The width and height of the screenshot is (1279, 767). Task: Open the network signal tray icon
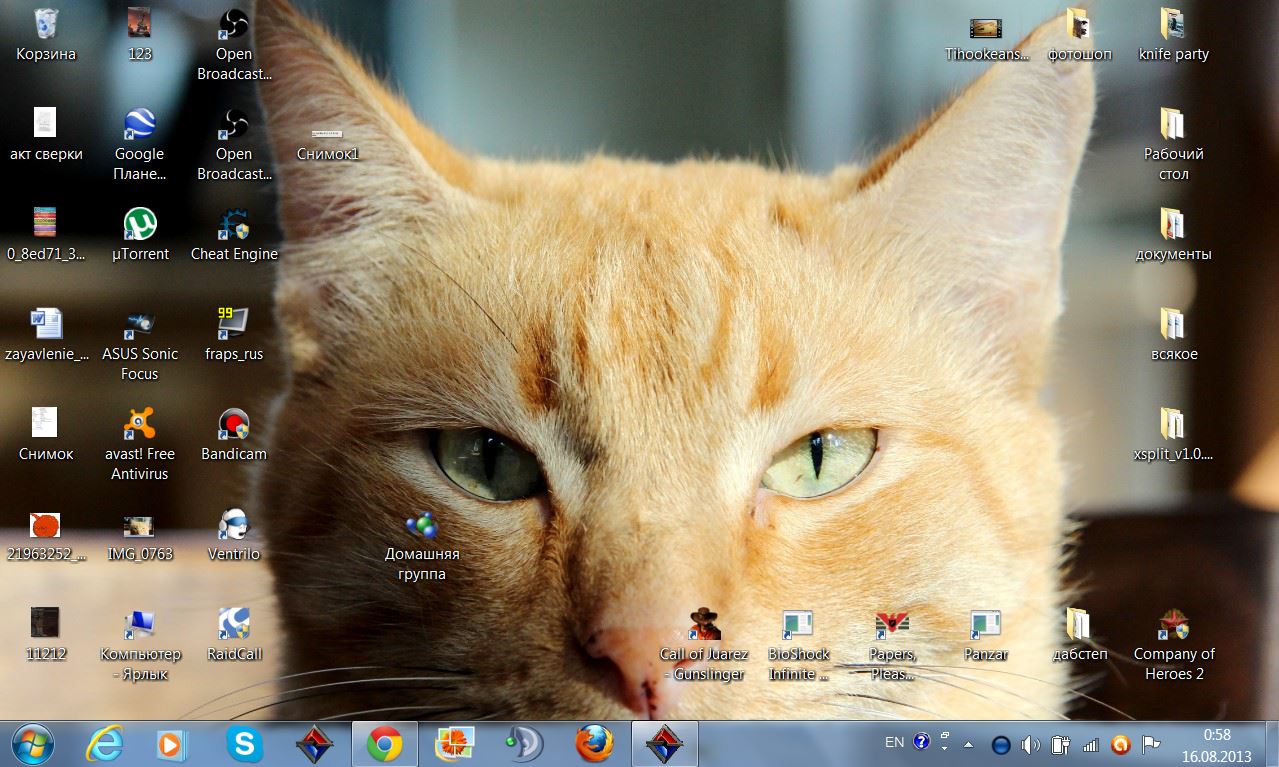point(1091,744)
